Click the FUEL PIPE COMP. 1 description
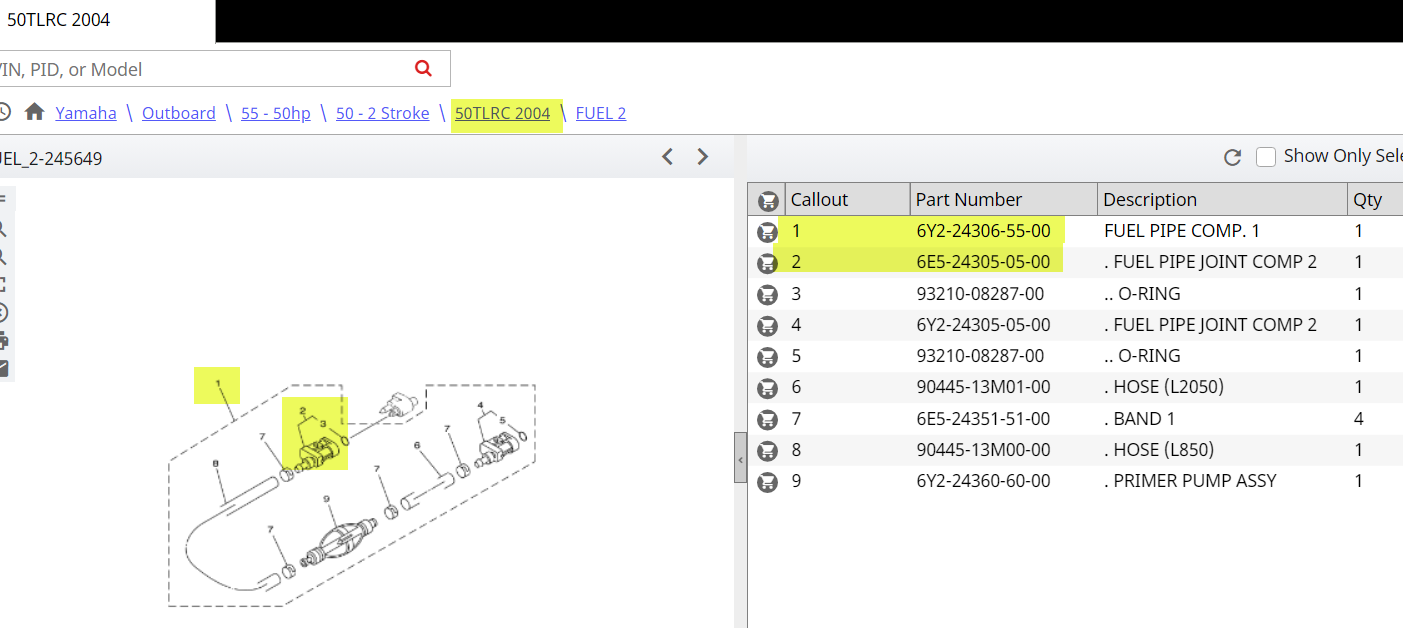 pyautogui.click(x=1182, y=231)
